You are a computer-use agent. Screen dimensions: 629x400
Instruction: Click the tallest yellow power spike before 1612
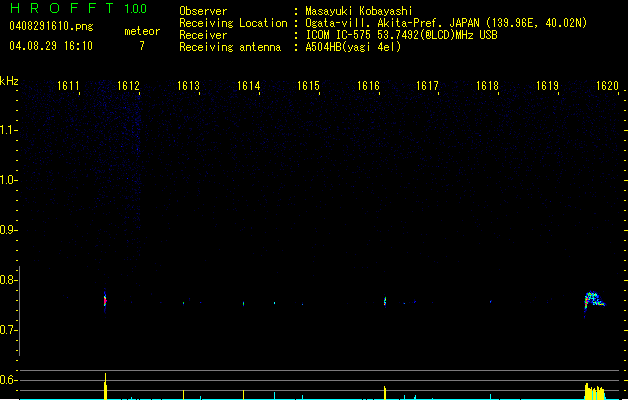click(106, 386)
